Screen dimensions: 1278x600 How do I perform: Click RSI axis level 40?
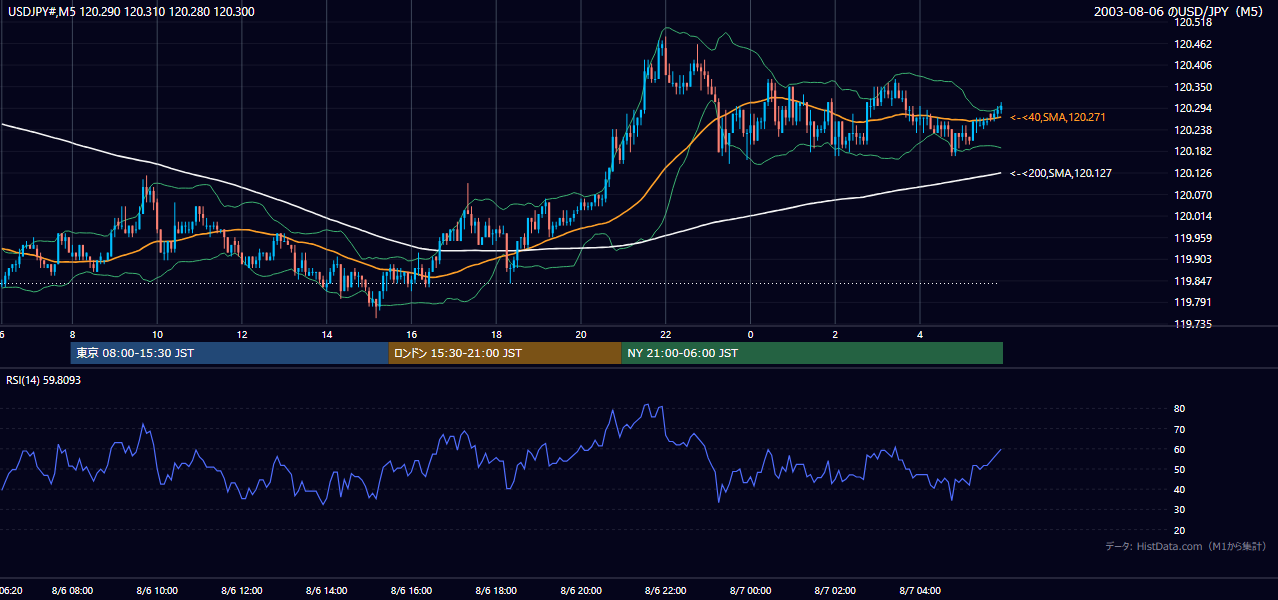click(x=1180, y=489)
